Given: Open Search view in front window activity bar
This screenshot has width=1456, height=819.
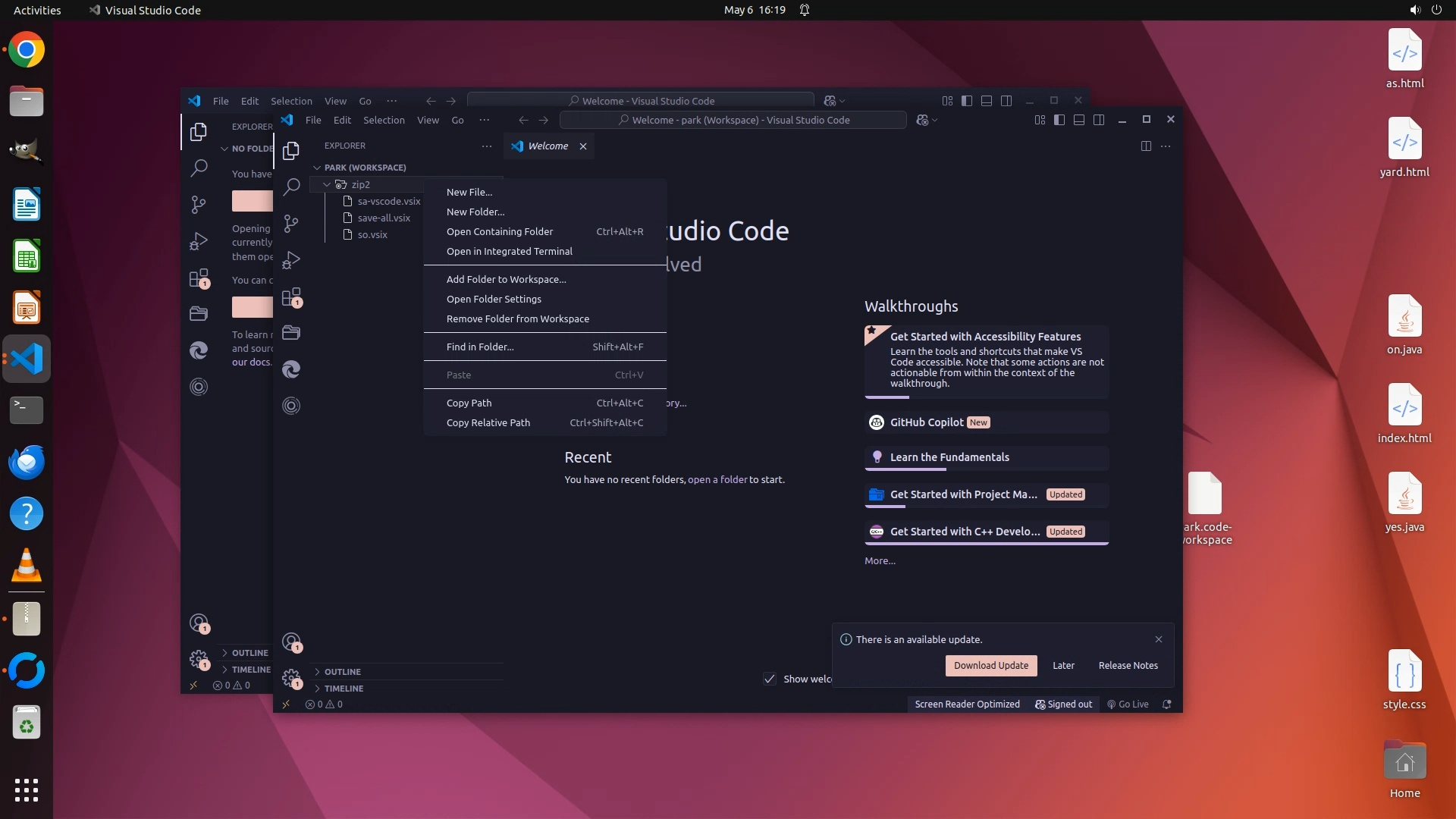Looking at the screenshot, I should (291, 187).
